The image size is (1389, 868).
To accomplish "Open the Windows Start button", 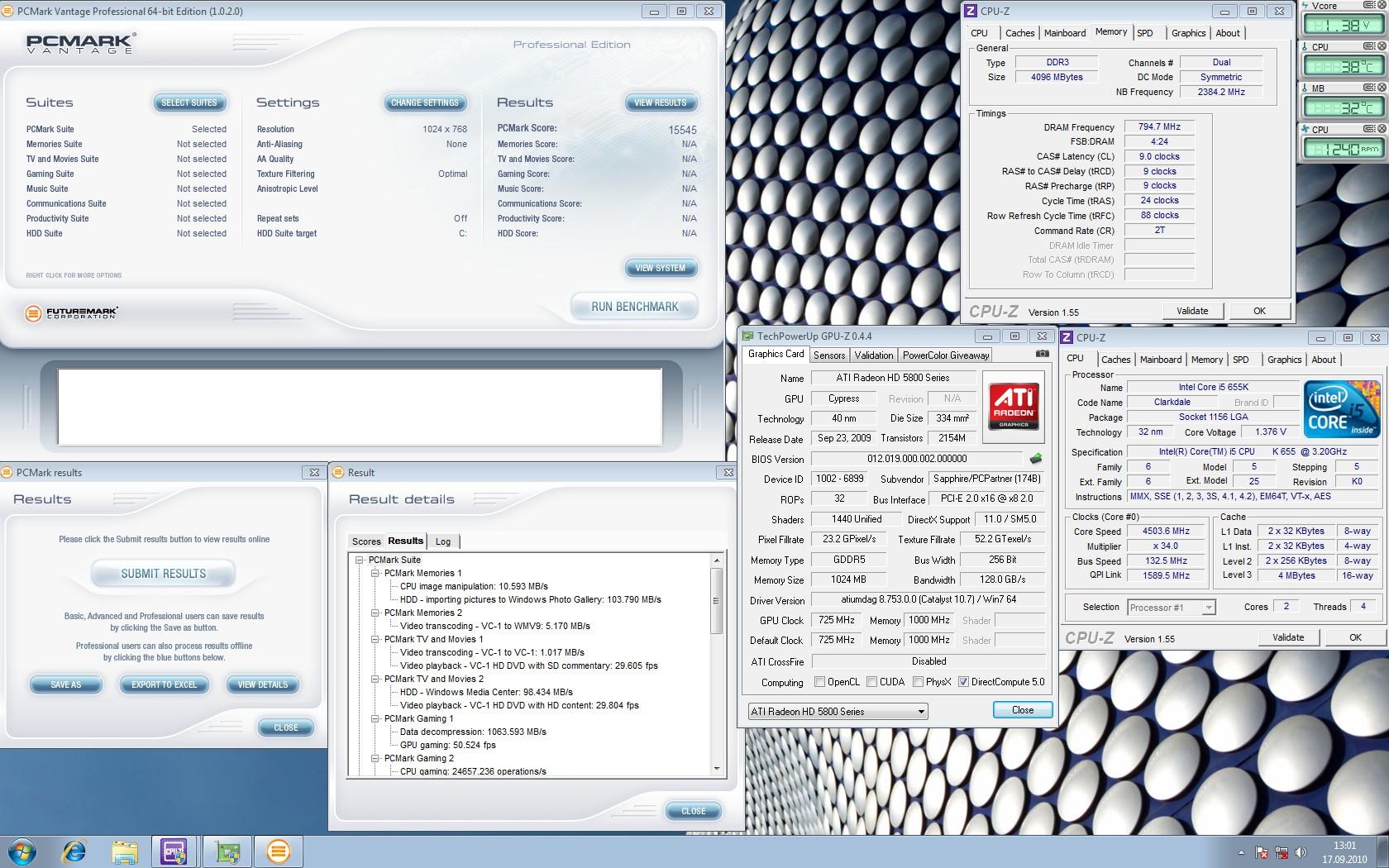I will coord(22,851).
